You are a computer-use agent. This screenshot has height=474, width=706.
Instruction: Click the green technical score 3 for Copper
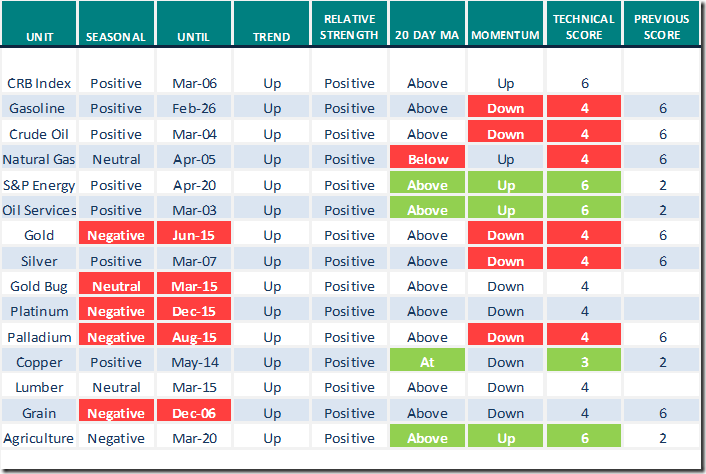tap(583, 362)
